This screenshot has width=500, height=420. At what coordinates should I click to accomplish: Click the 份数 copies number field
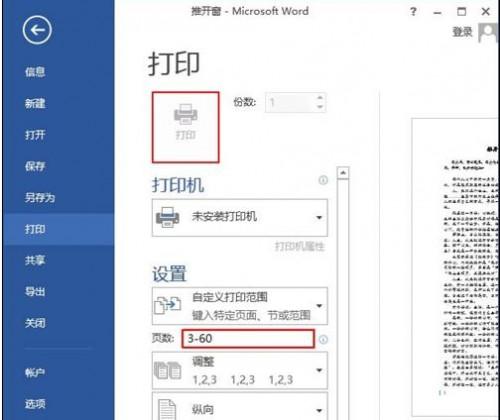pos(291,103)
